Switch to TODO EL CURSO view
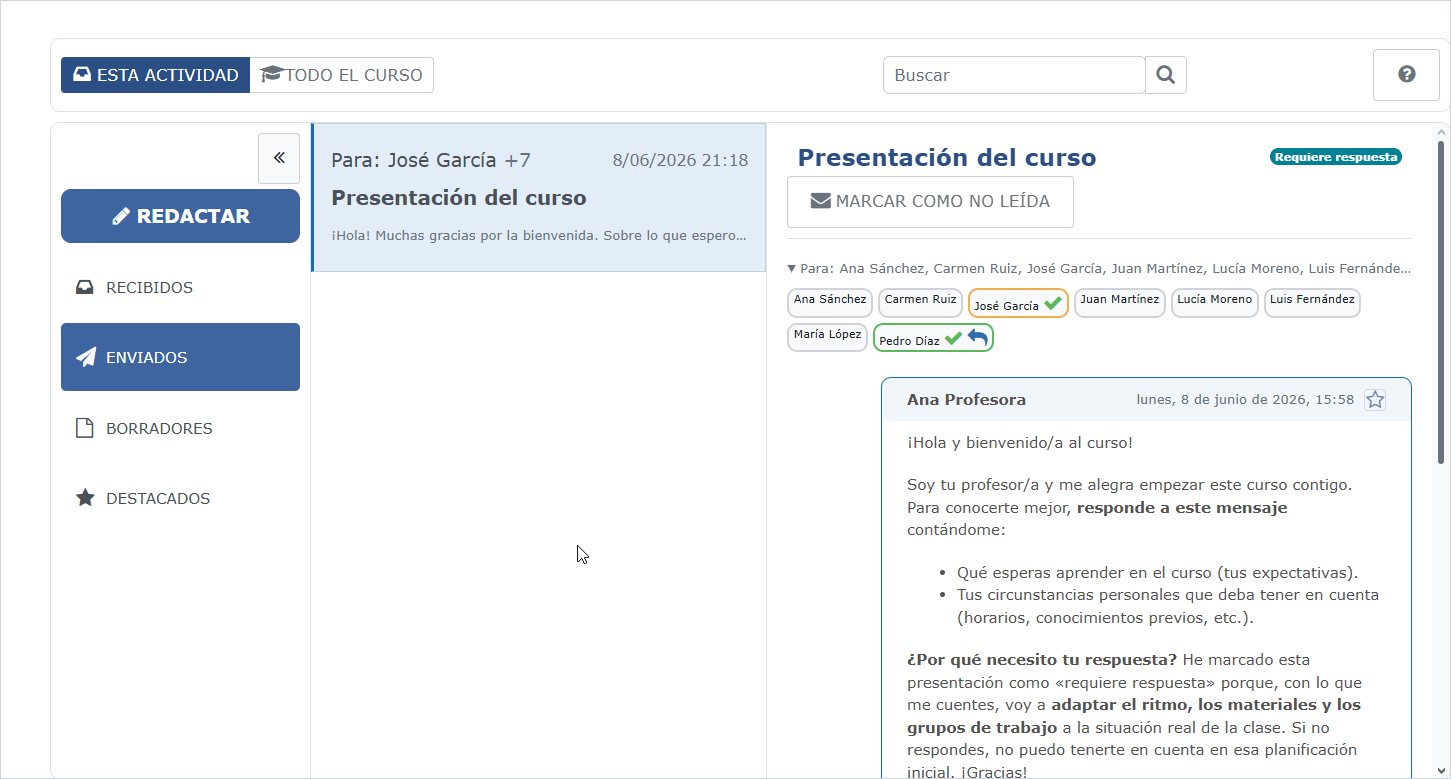This screenshot has height=779, width=1451. [342, 75]
